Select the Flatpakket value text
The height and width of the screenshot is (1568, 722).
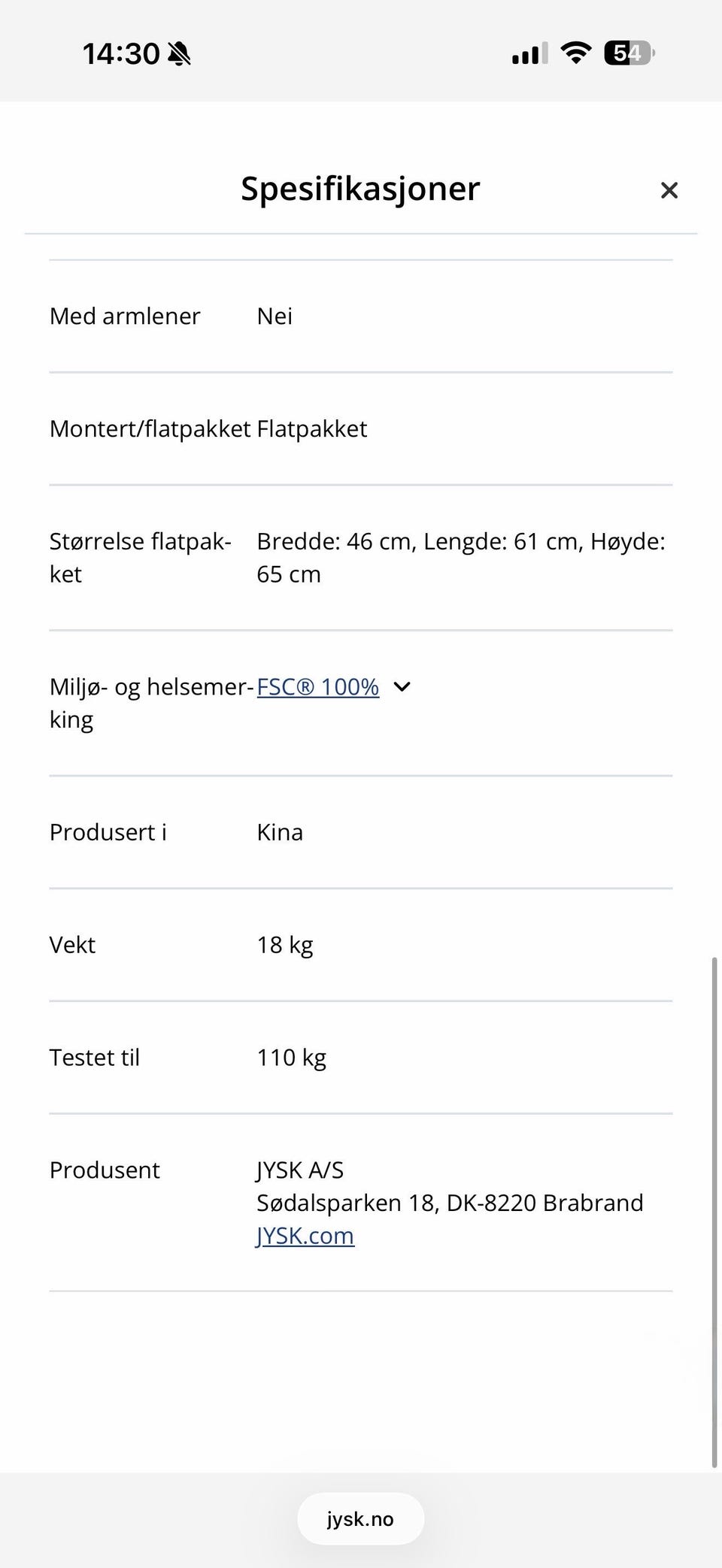pyautogui.click(x=312, y=429)
